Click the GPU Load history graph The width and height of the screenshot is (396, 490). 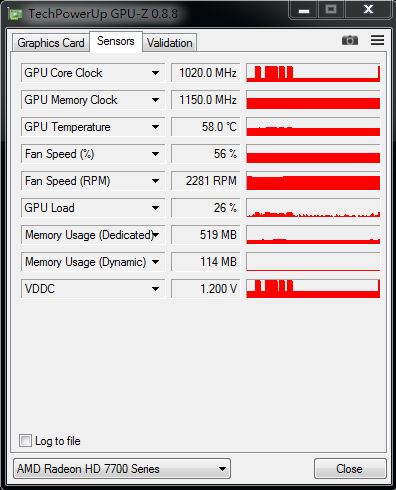[313, 208]
